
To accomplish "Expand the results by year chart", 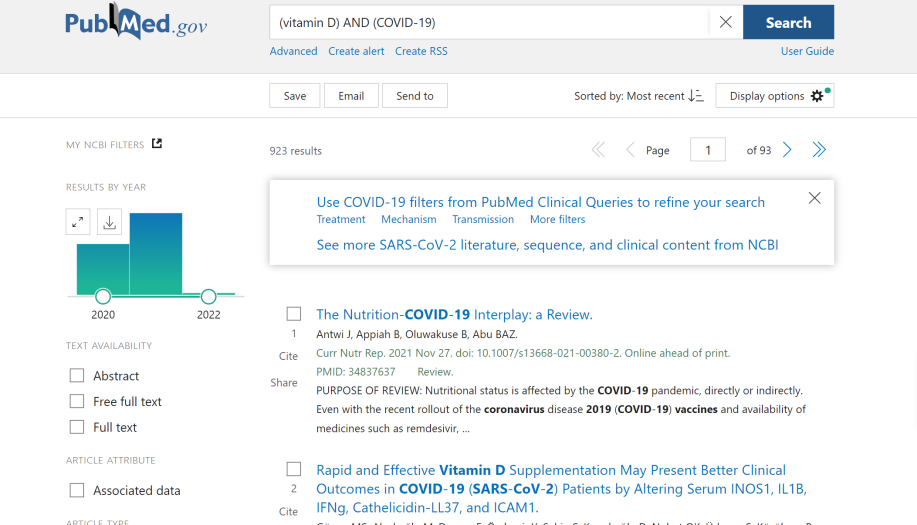I will point(78,222).
